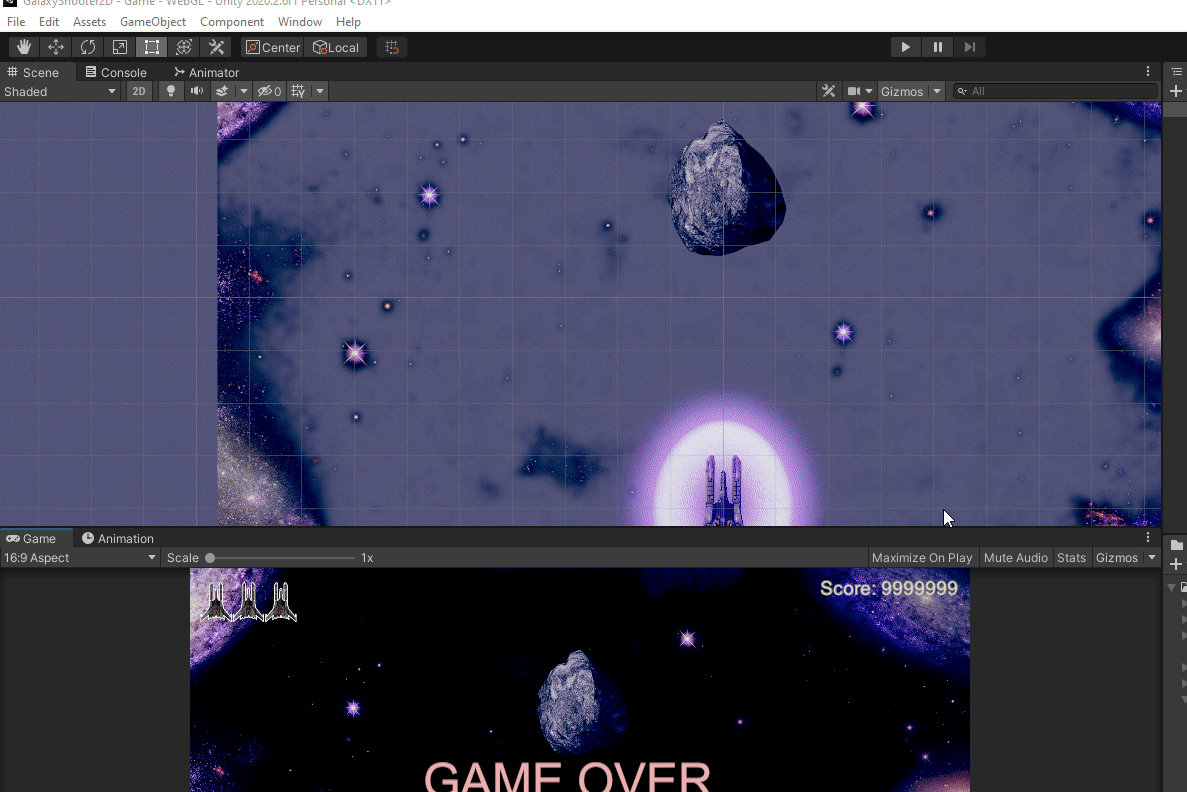1187x792 pixels.
Task: Select the player ship in Scene view
Action: [723, 491]
